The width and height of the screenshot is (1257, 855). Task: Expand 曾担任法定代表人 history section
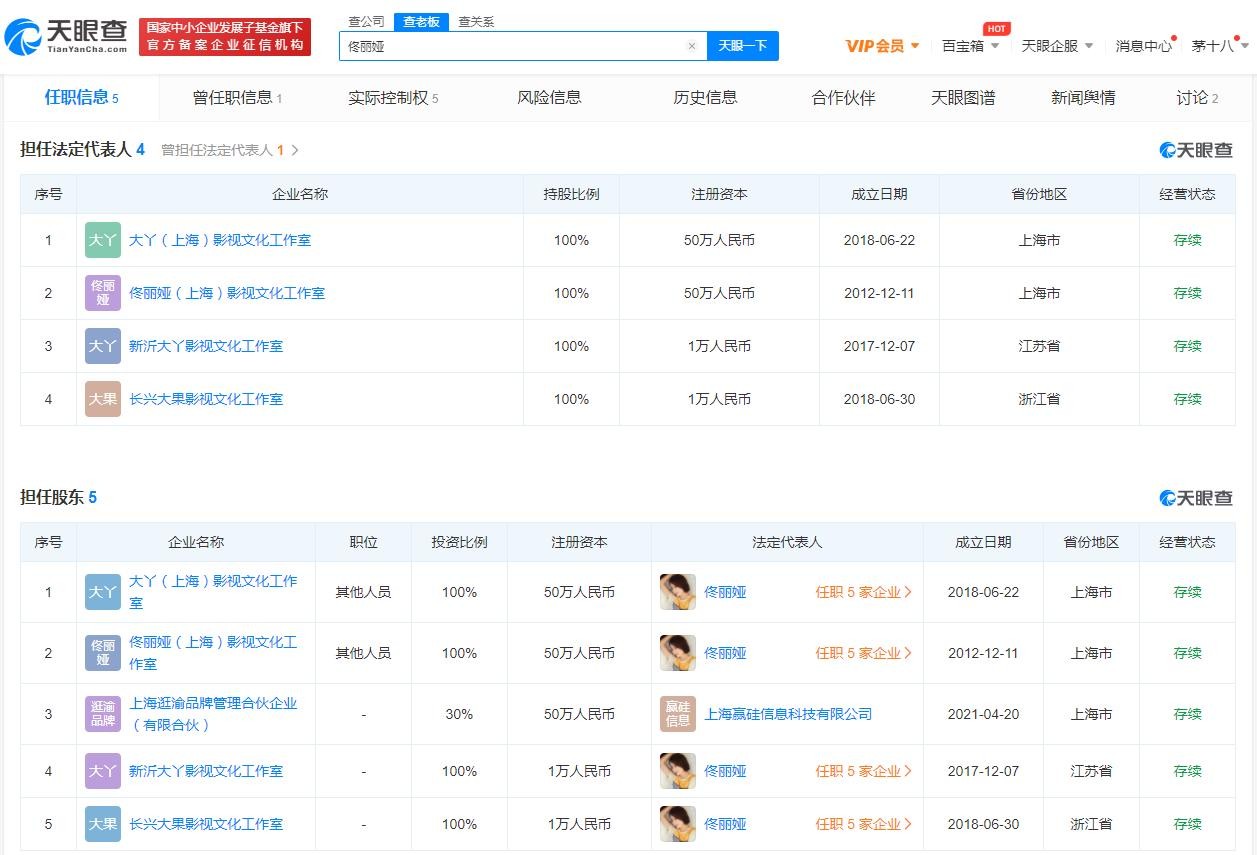tap(230, 150)
